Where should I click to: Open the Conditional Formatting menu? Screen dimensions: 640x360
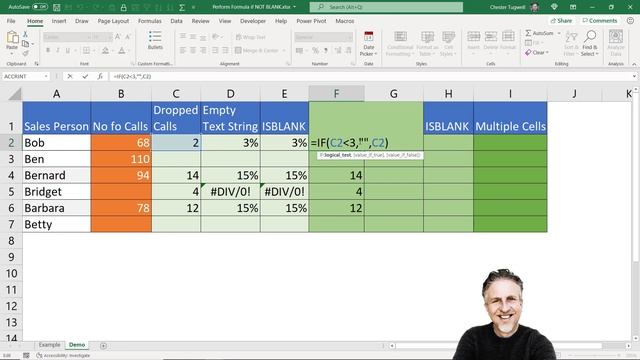click(x=400, y=44)
